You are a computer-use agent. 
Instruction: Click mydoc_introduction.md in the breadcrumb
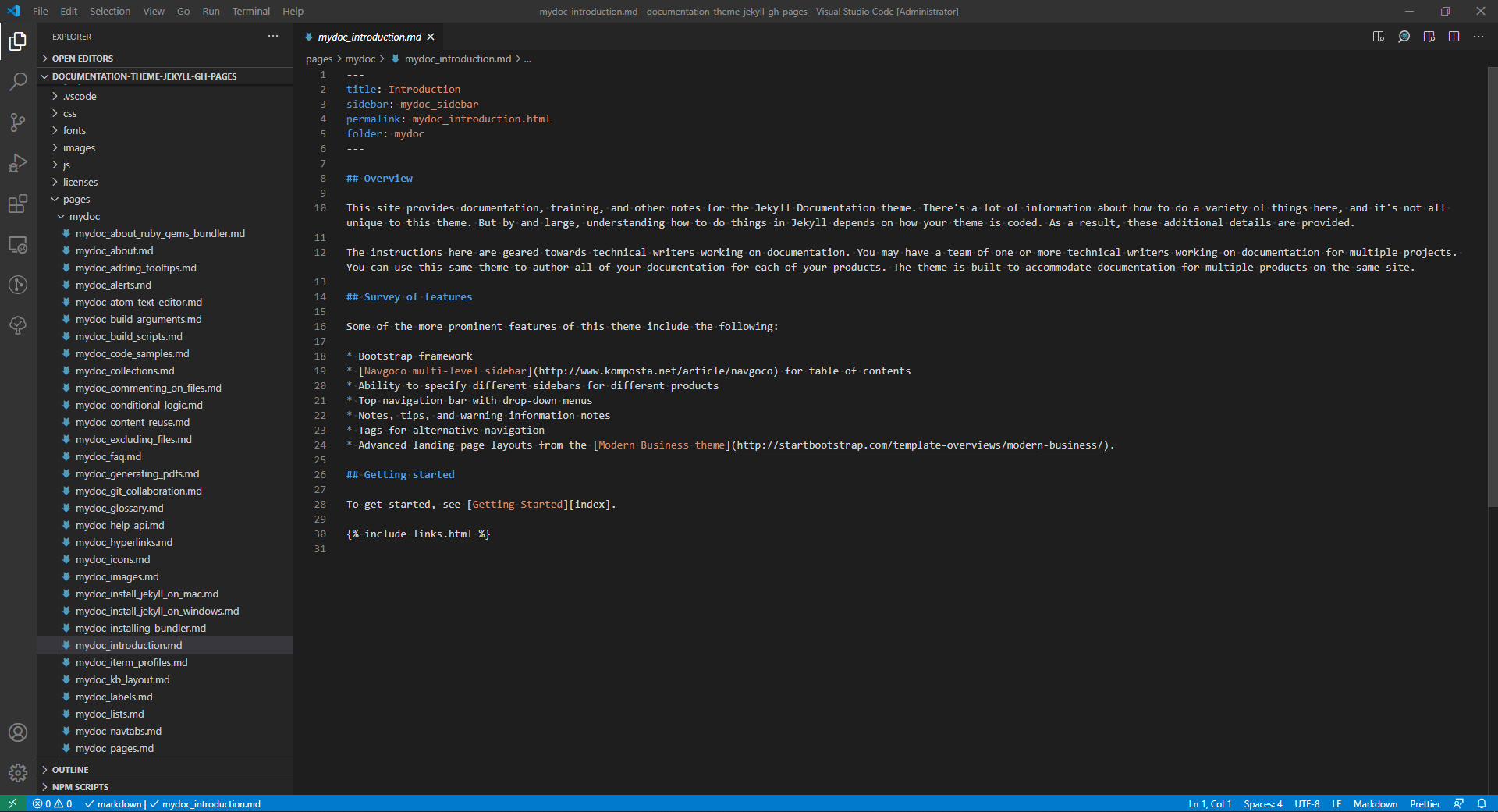458,59
